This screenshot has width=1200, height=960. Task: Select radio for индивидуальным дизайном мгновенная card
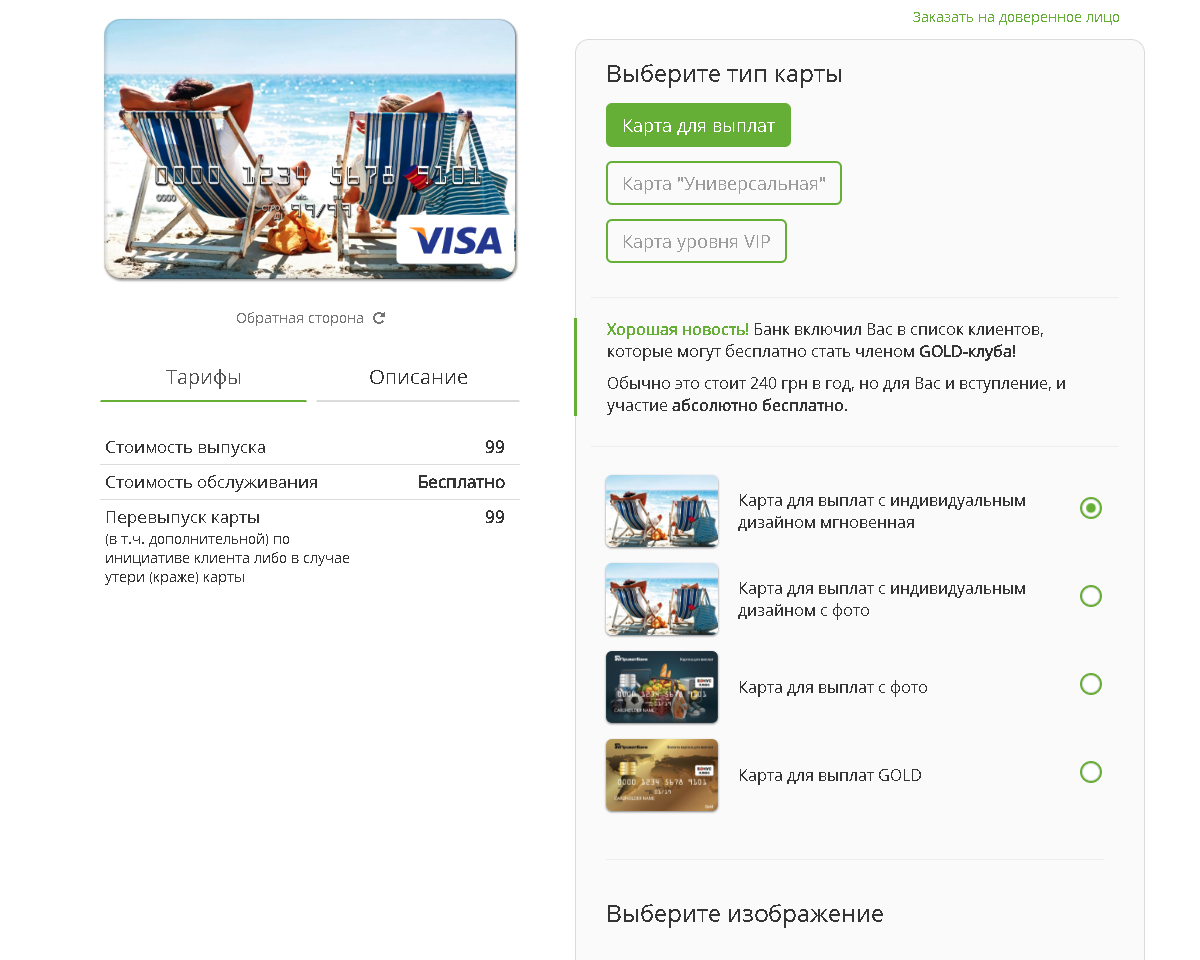tap(1091, 508)
